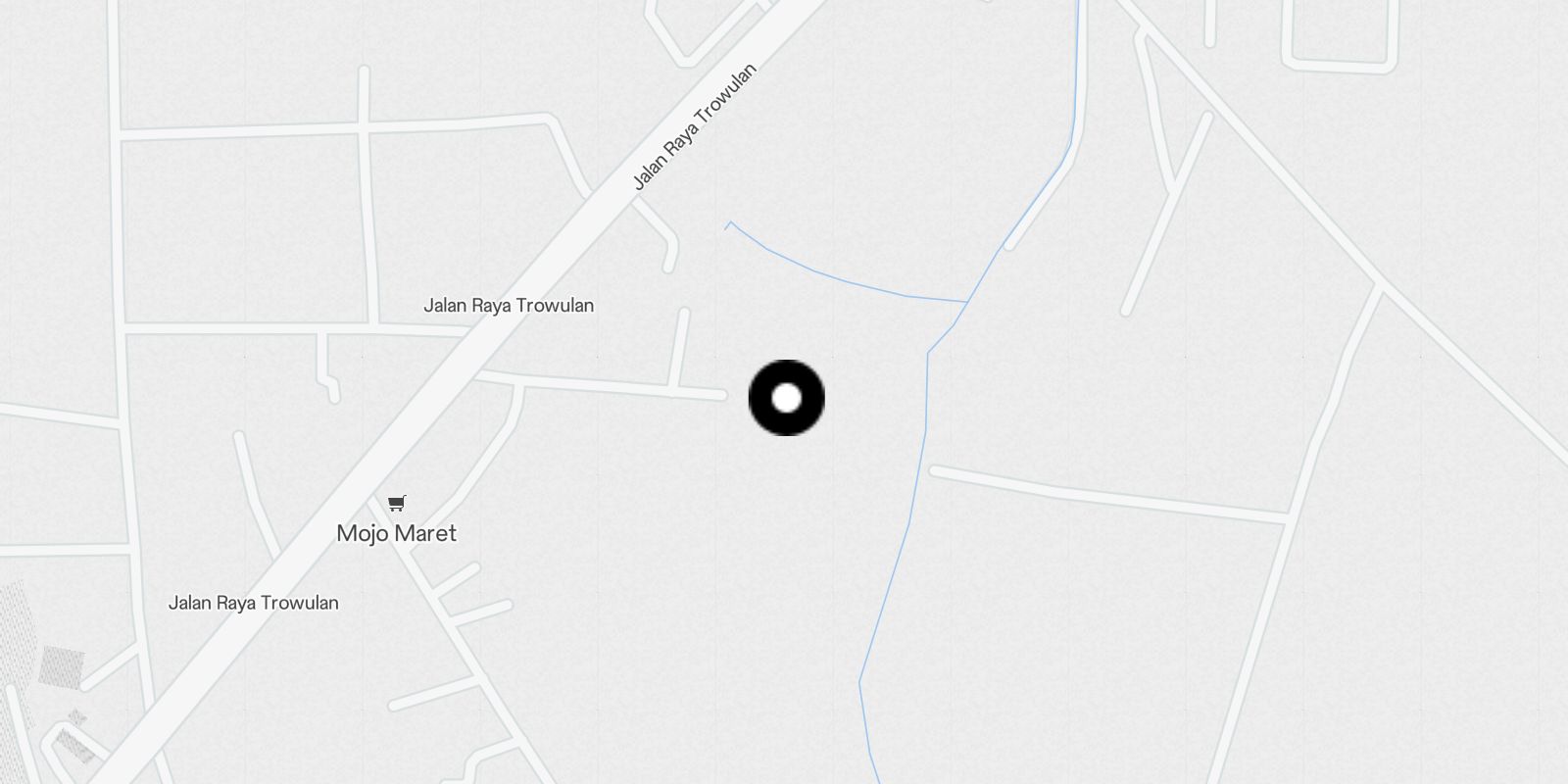Open the Mojo Maret place label
Screen dimensions: 1568x784
pos(397,533)
